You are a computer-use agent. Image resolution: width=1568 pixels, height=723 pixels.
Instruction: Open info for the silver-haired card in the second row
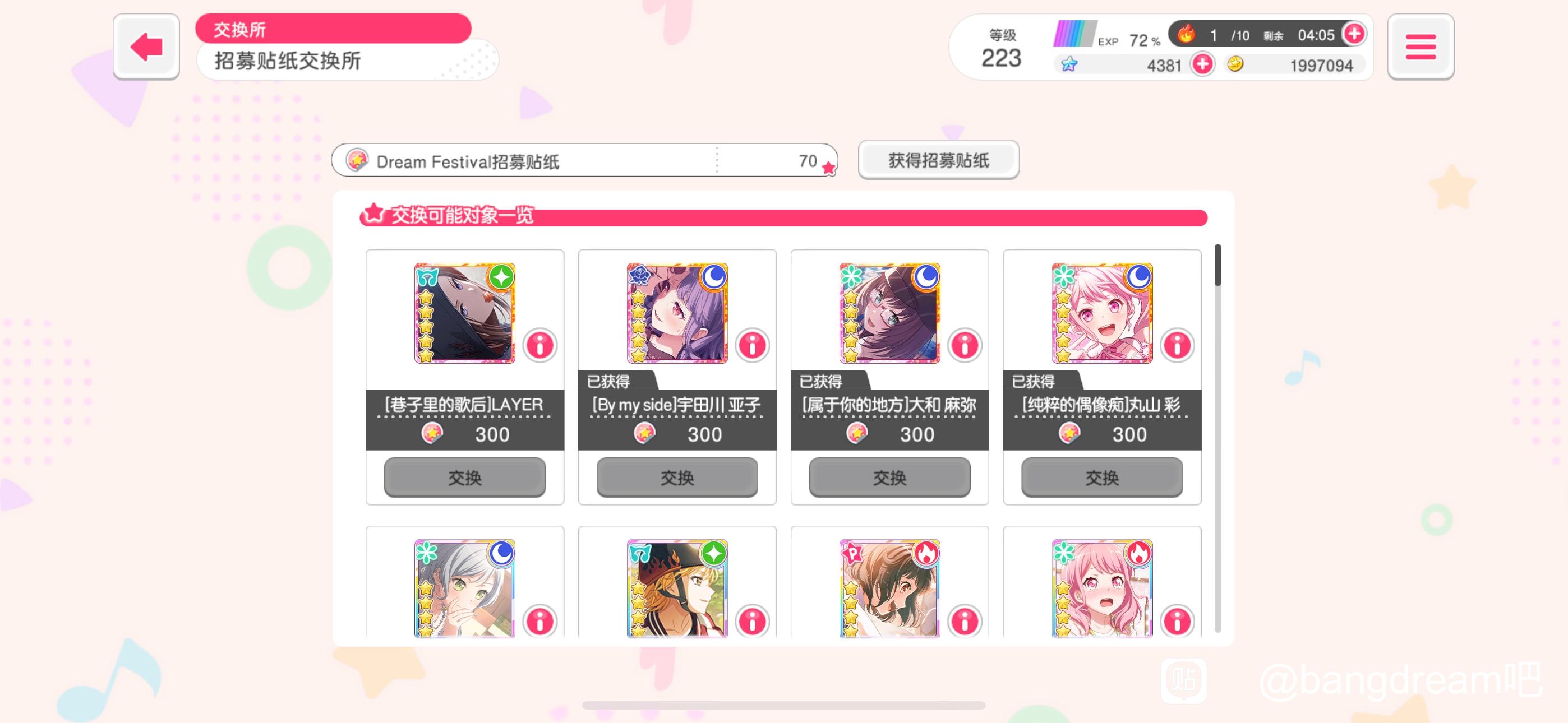(x=540, y=621)
